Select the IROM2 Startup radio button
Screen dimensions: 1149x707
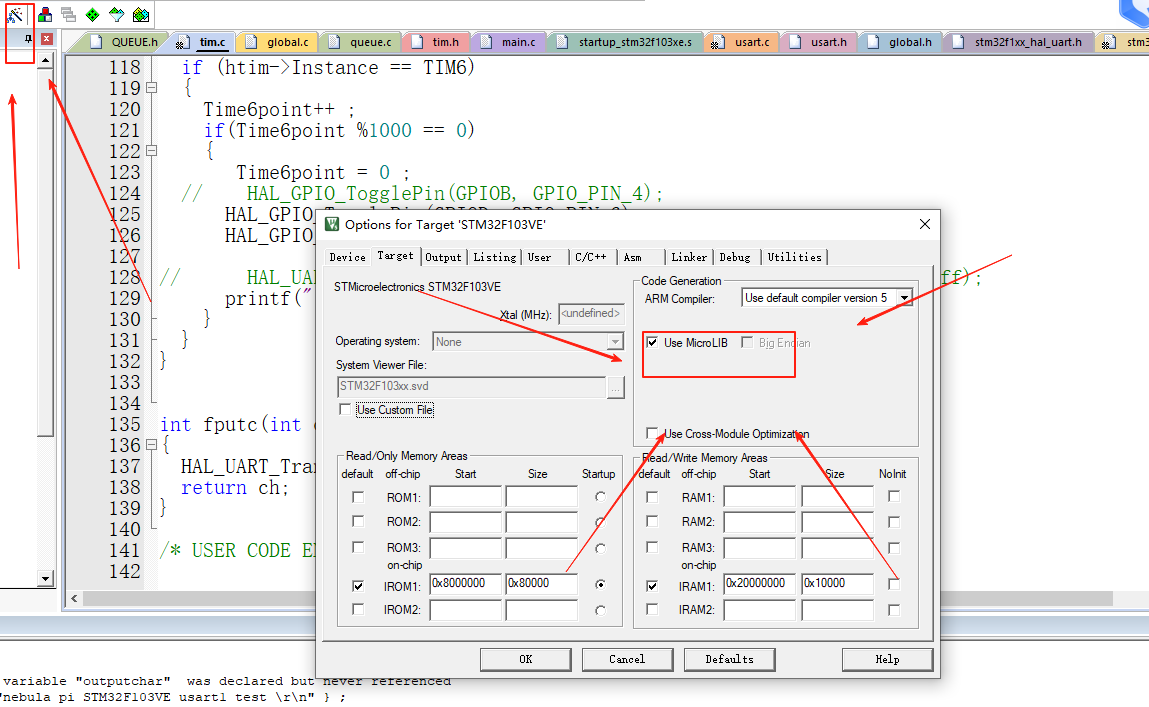(600, 610)
